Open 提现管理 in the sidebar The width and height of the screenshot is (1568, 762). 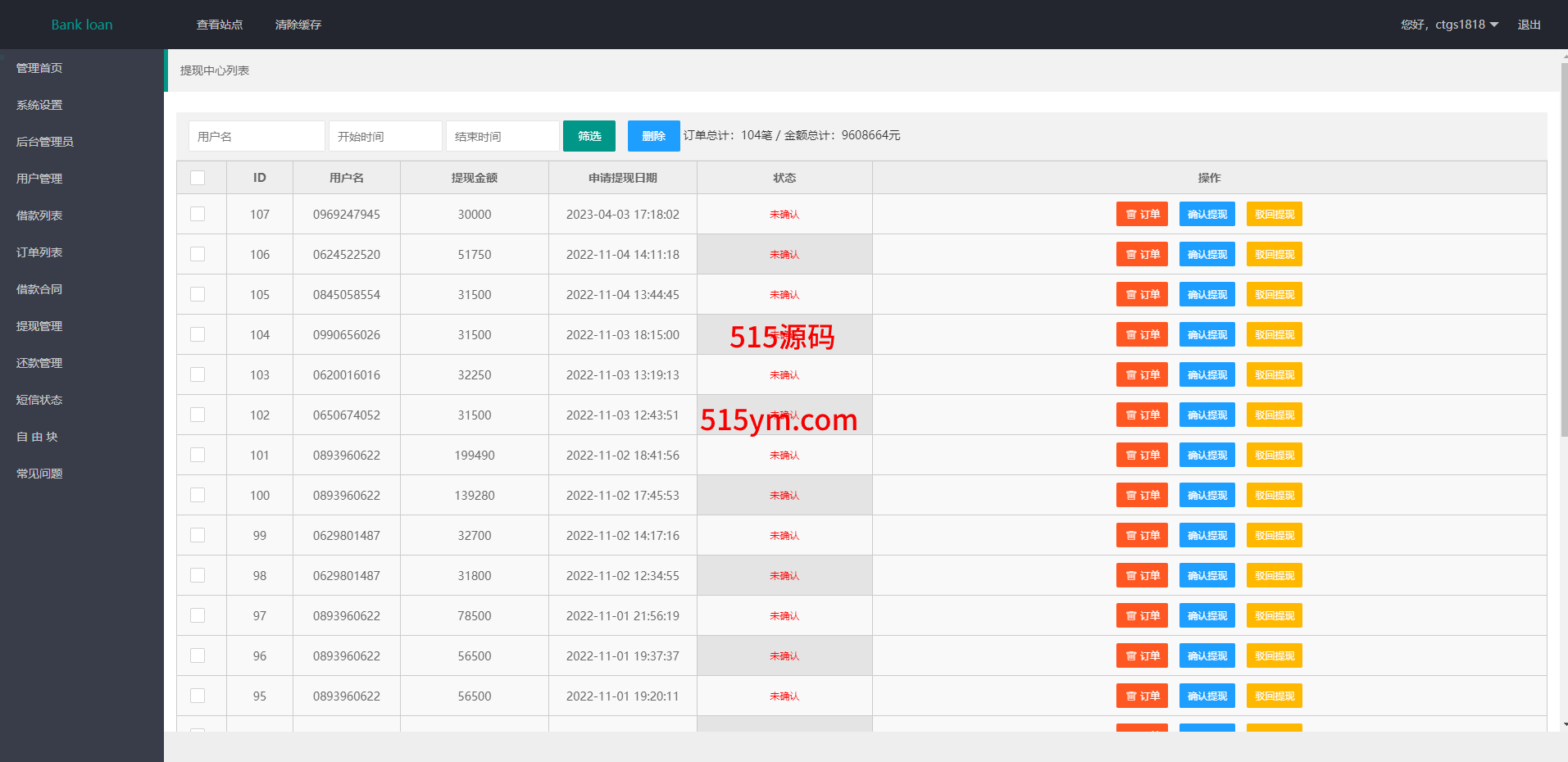tap(39, 326)
